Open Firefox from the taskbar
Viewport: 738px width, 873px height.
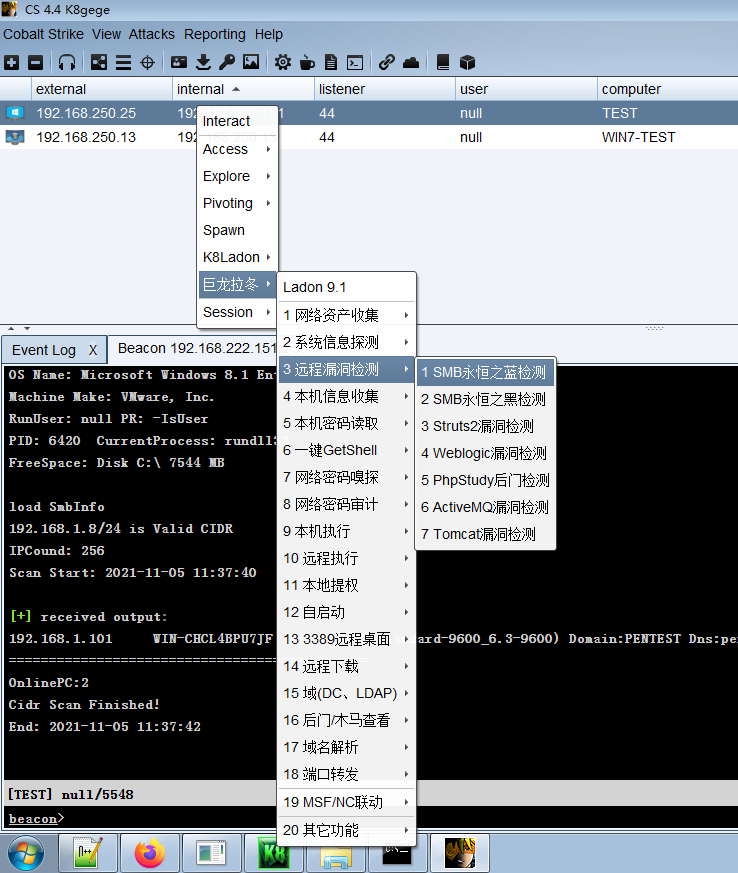(150, 852)
